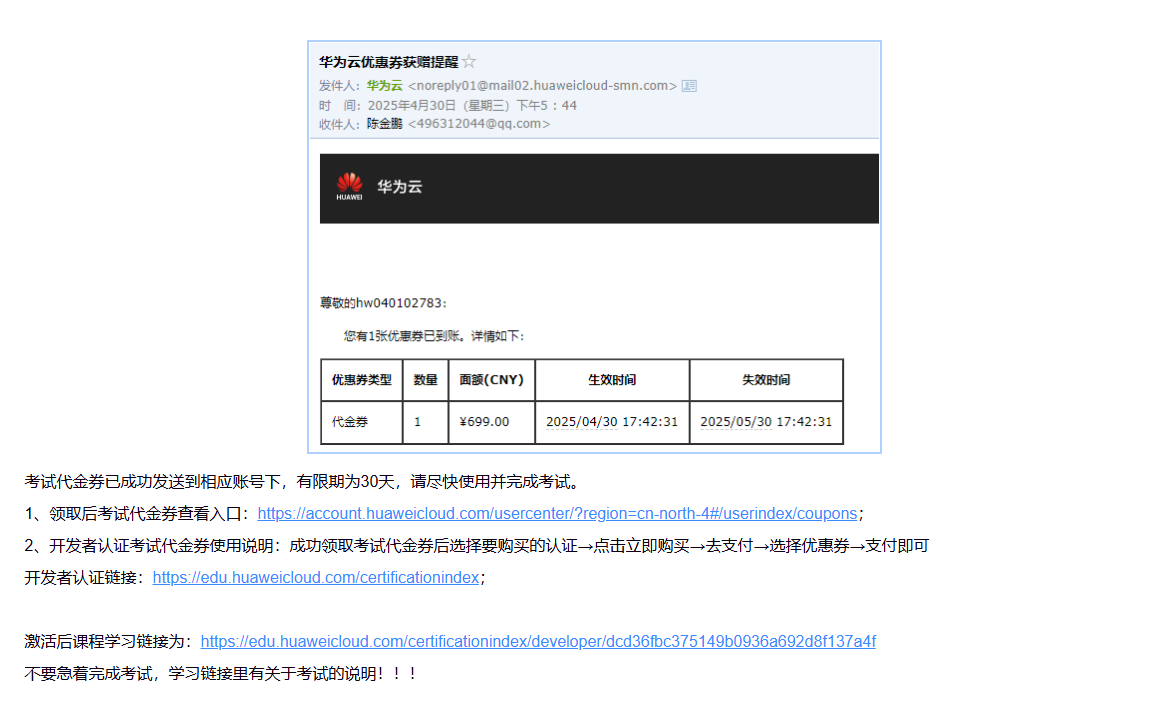1176x704 pixels.
Task: Click the Huawei logo in banner
Action: click(350, 187)
